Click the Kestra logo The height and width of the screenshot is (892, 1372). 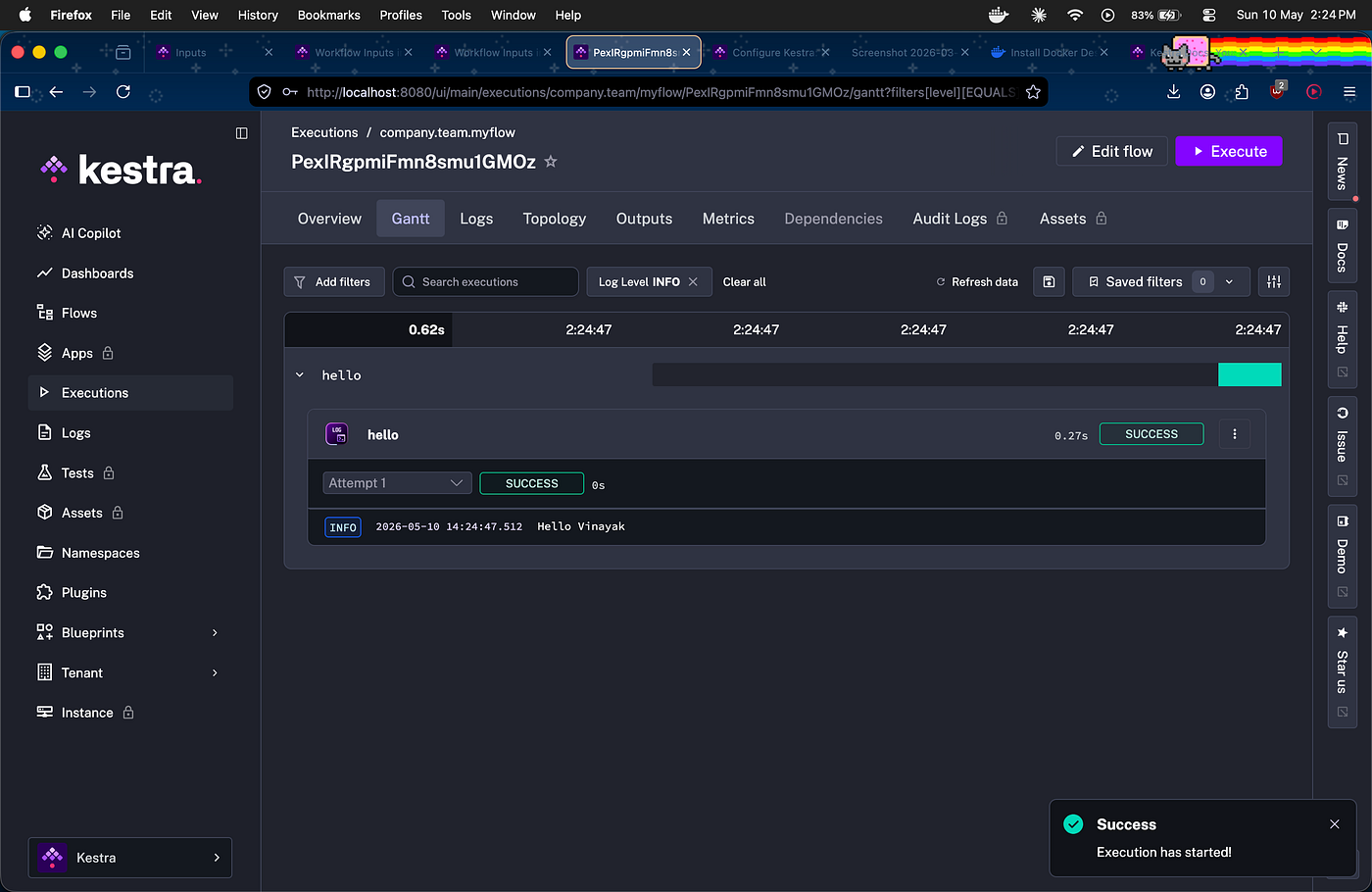coord(120,170)
